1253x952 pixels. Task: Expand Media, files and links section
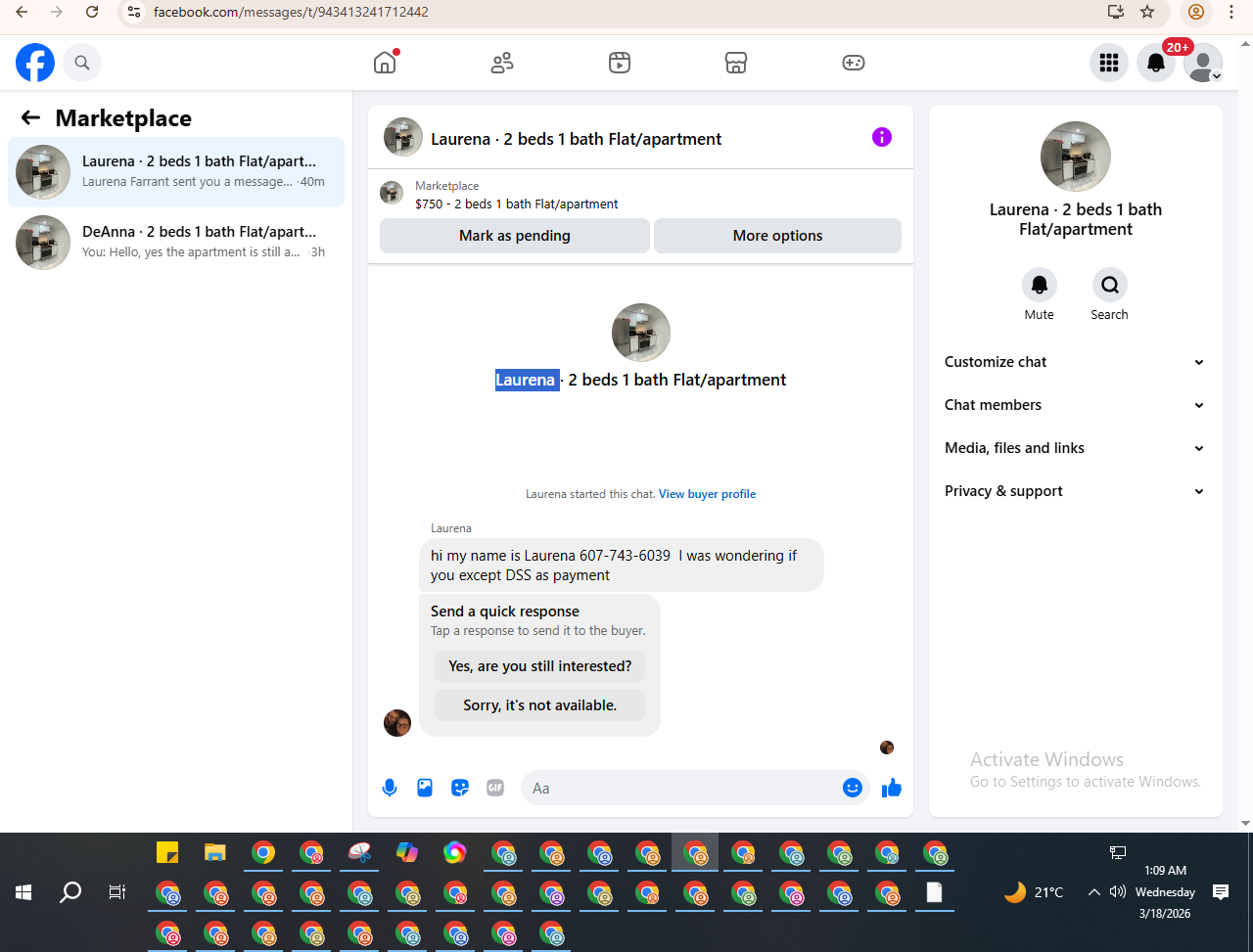[x=1076, y=448]
